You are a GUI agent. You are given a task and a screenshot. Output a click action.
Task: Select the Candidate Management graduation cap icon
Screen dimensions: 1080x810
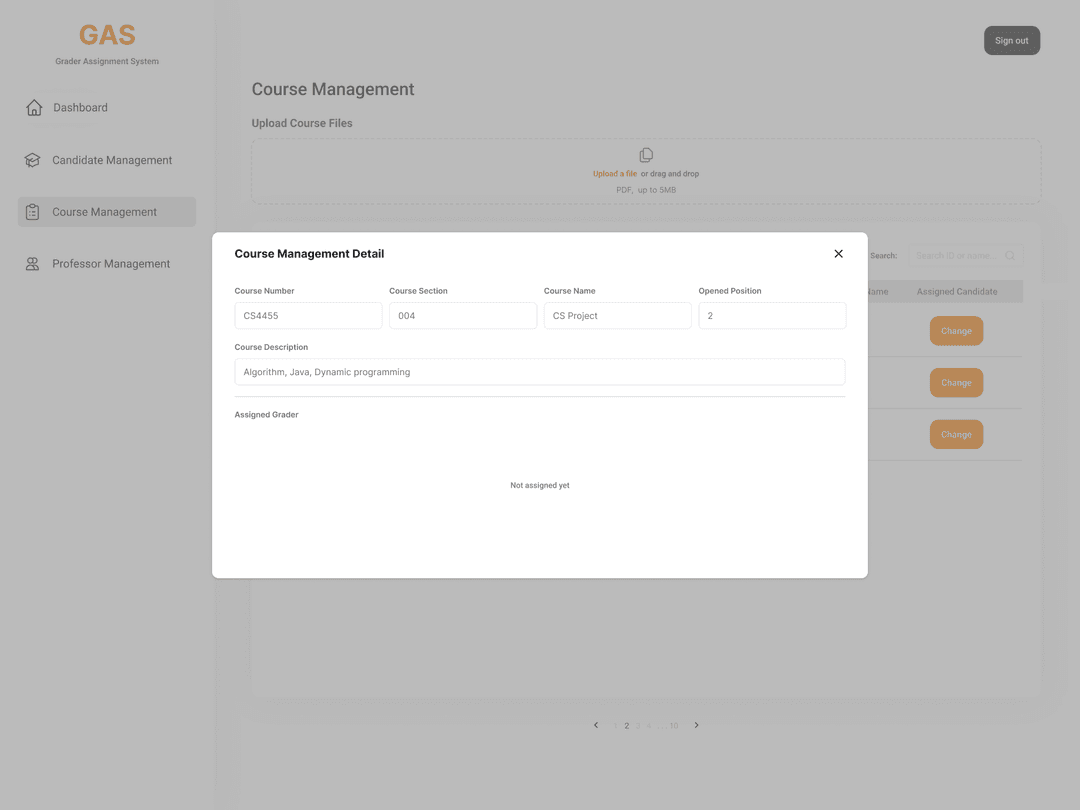(32, 159)
